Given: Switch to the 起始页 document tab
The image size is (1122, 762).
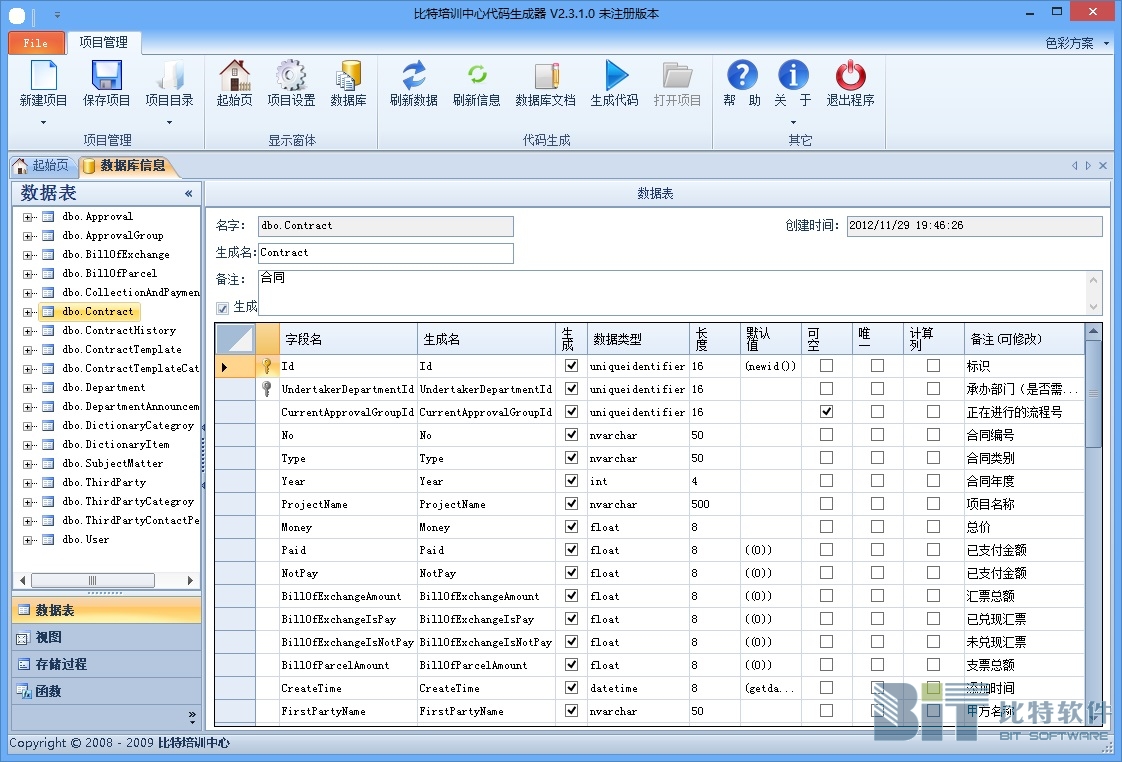Looking at the screenshot, I should coord(41,166).
